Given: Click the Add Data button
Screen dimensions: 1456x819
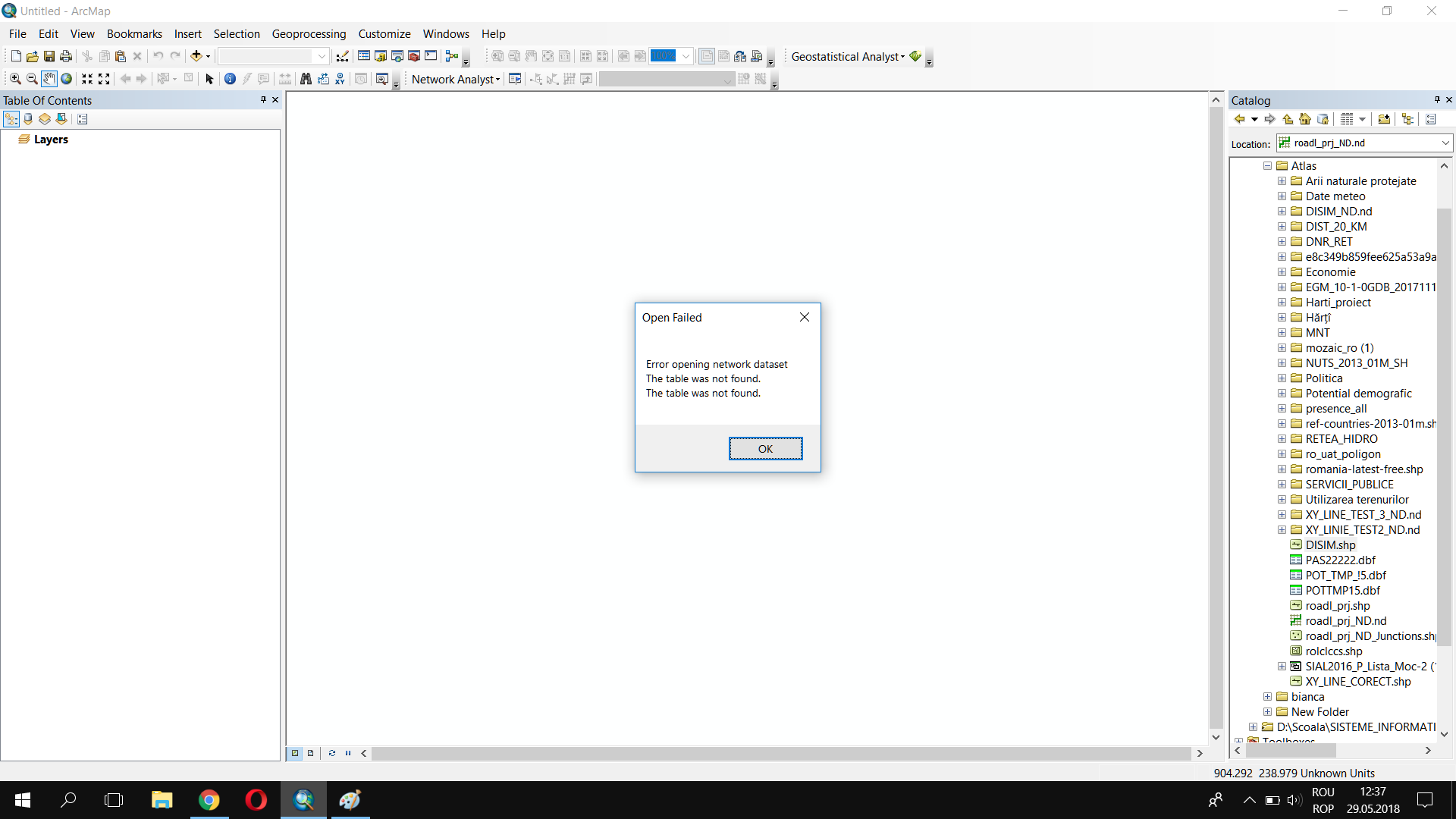Looking at the screenshot, I should point(196,56).
